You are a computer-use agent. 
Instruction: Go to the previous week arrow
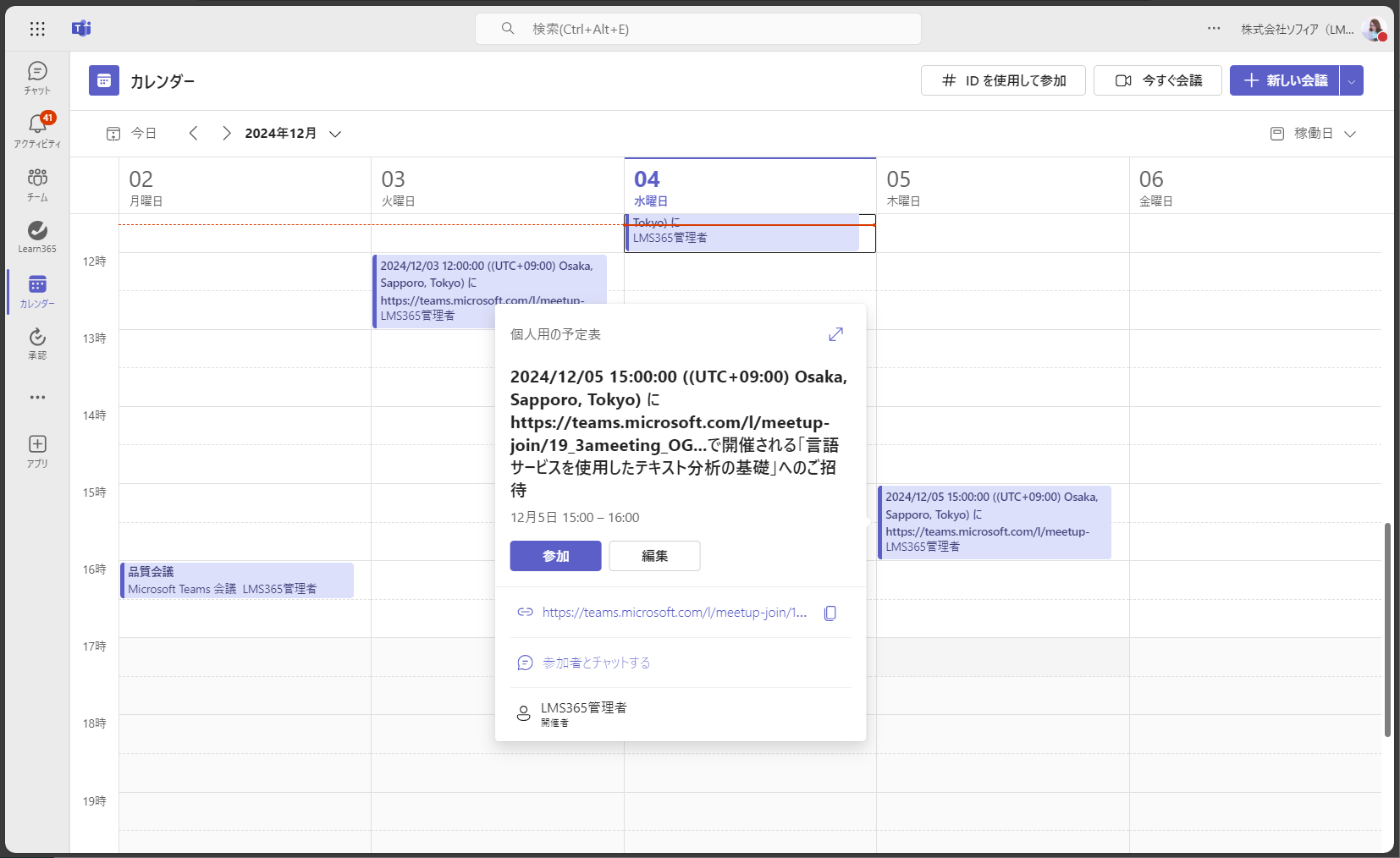pyautogui.click(x=194, y=133)
